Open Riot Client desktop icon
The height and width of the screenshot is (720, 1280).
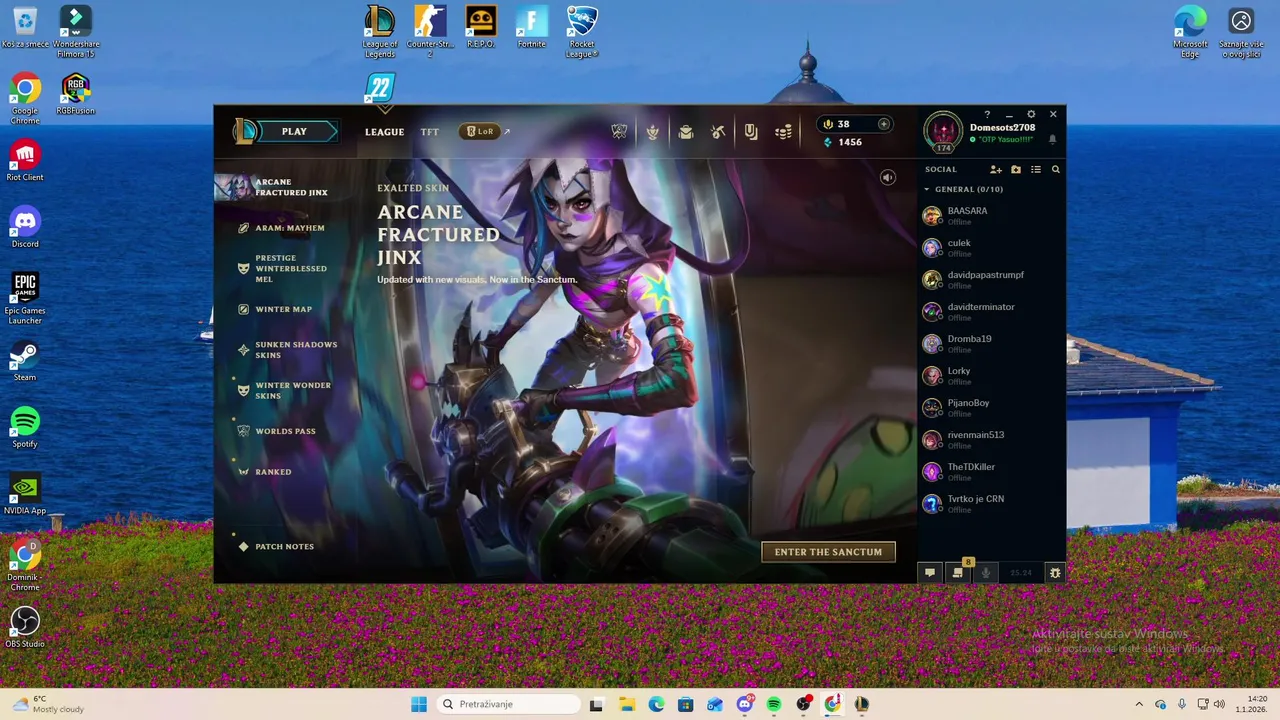(x=25, y=160)
